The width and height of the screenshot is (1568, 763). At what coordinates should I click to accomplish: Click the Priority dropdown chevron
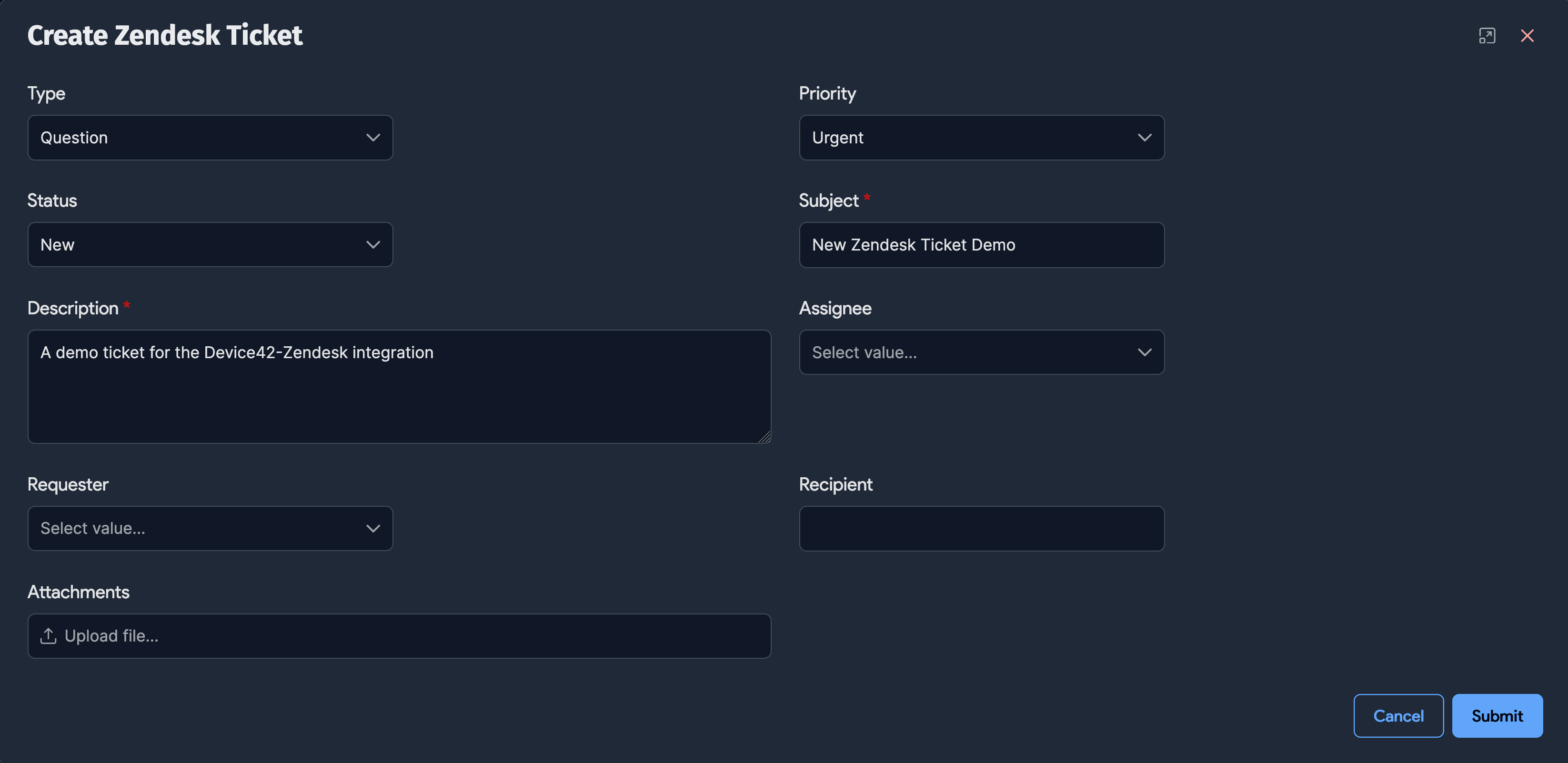(1145, 138)
